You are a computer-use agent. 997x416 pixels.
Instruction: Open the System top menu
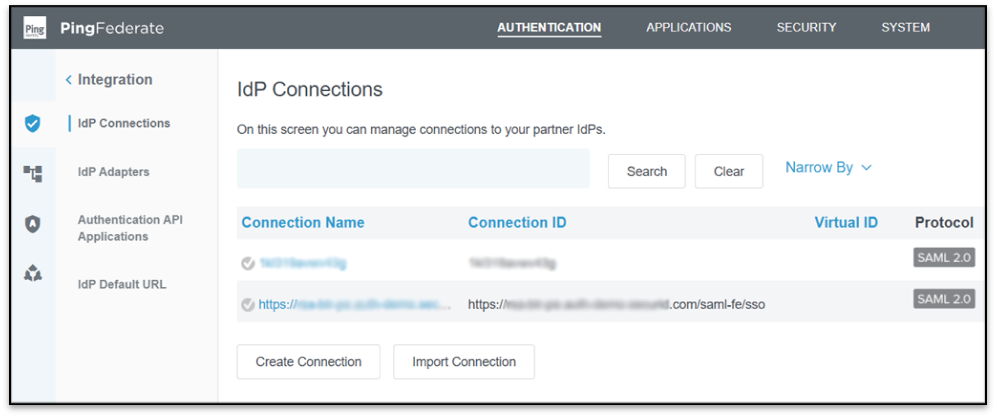pos(905,28)
